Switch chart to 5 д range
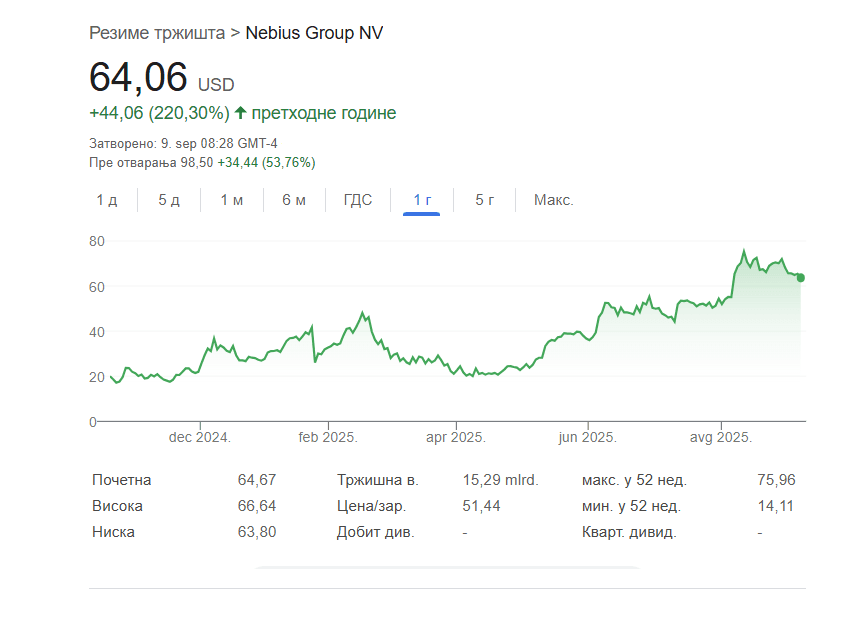858x625 pixels. point(169,200)
